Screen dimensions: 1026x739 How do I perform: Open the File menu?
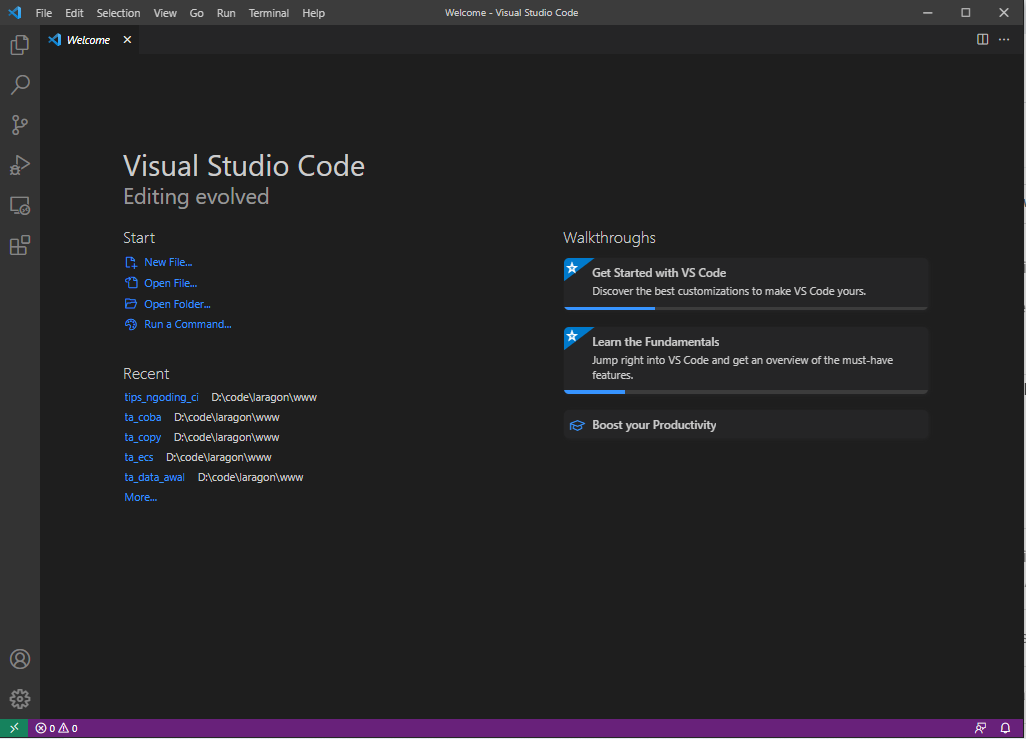[44, 13]
